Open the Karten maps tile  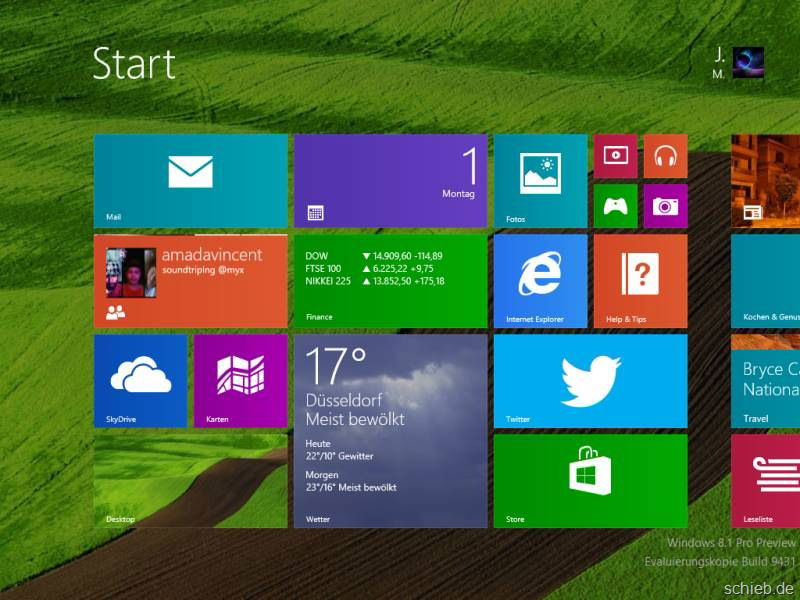click(x=241, y=381)
